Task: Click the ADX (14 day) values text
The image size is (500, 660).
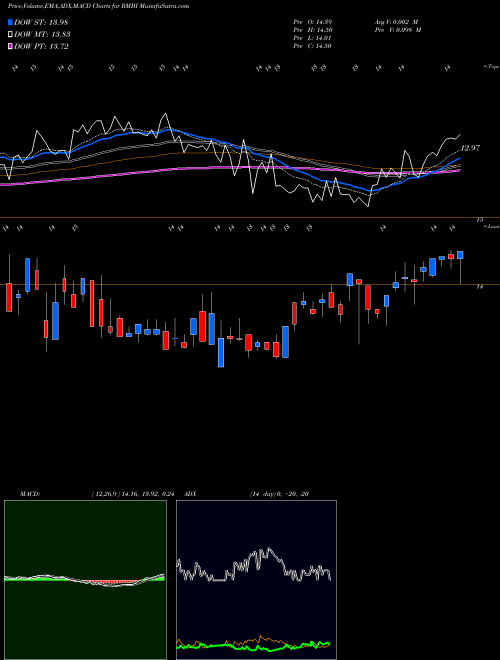Action: (x=279, y=494)
